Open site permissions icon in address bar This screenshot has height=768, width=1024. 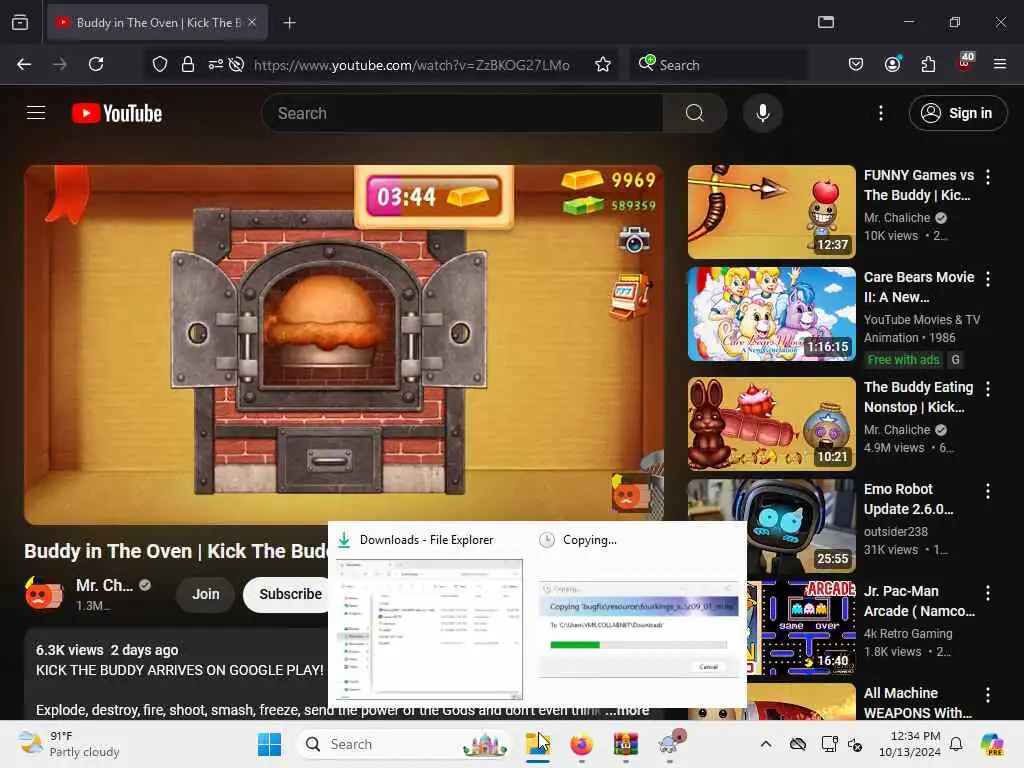coord(216,64)
